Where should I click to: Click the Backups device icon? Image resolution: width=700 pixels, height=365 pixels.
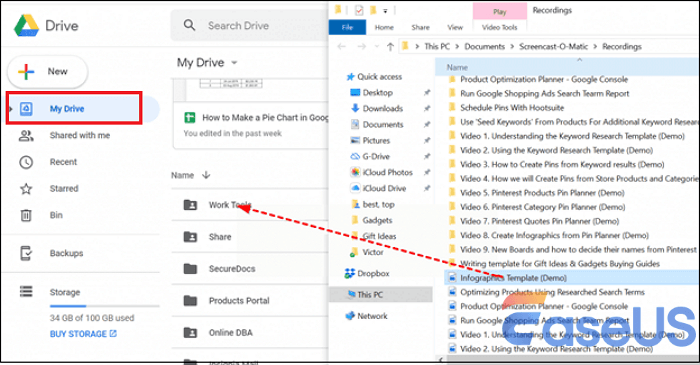pyautogui.click(x=26, y=253)
